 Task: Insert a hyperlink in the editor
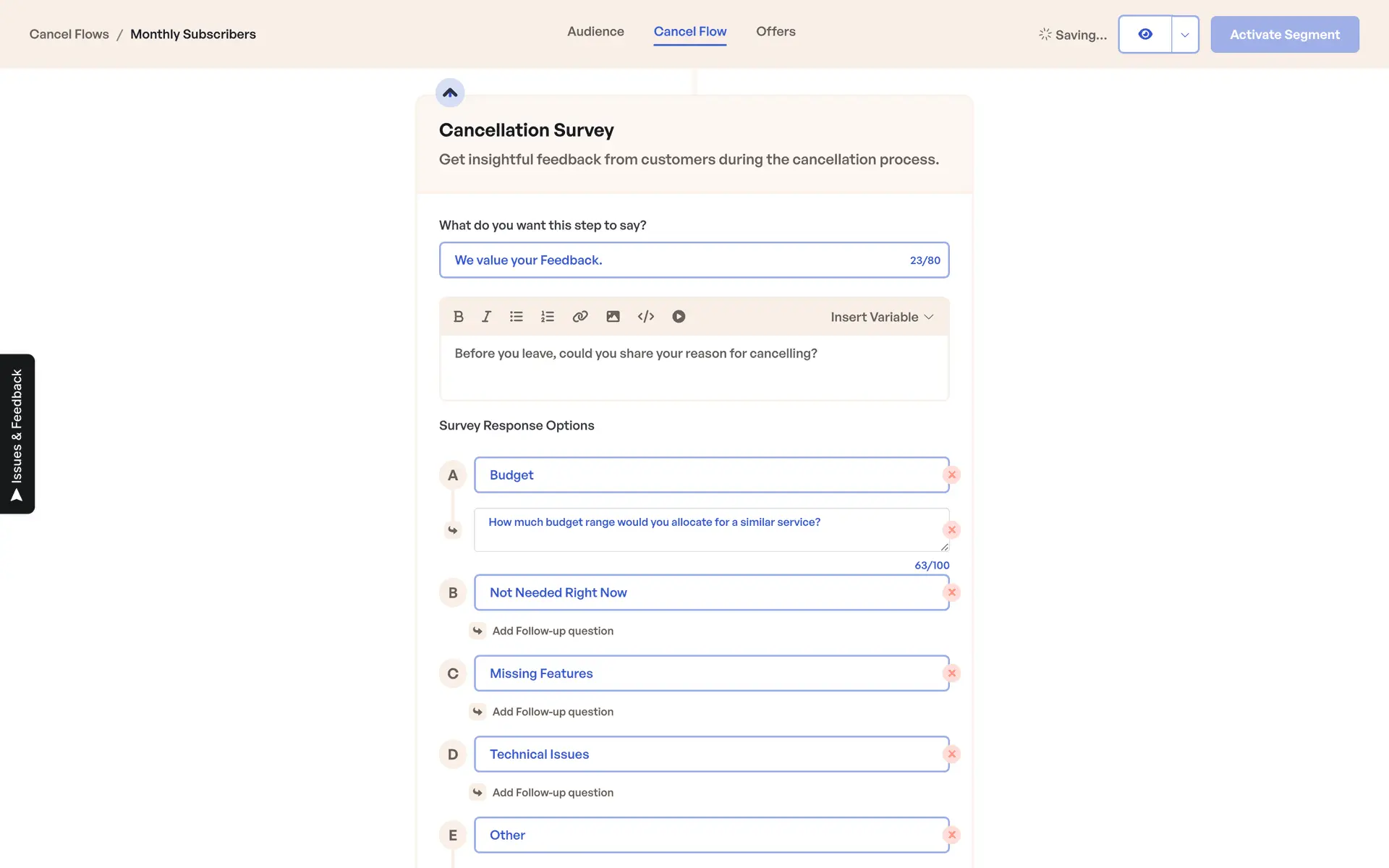579,317
